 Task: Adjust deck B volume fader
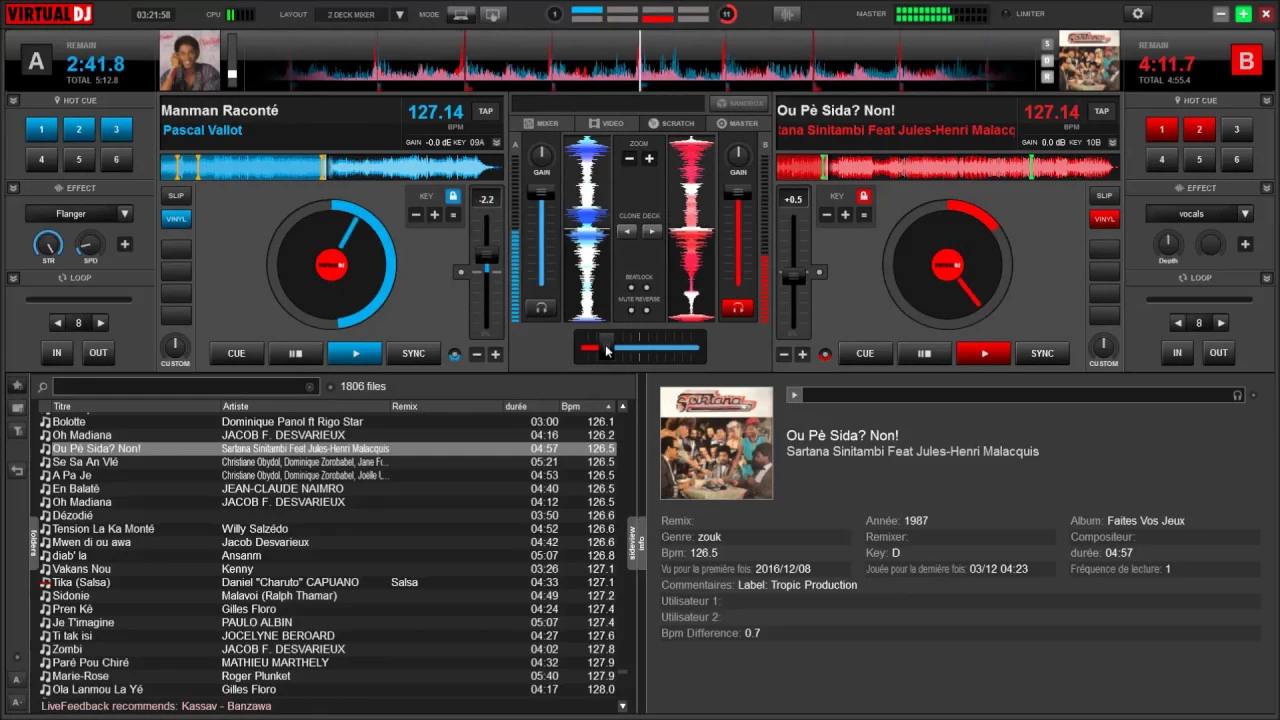pos(738,191)
